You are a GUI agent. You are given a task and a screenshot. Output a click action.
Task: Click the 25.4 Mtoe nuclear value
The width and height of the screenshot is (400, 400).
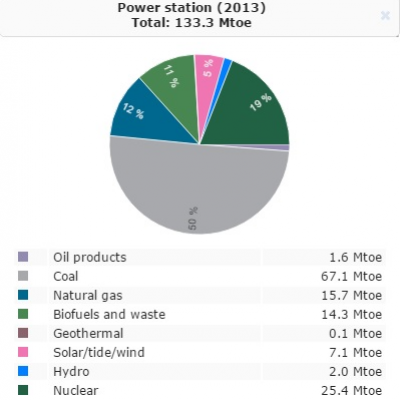(x=351, y=390)
